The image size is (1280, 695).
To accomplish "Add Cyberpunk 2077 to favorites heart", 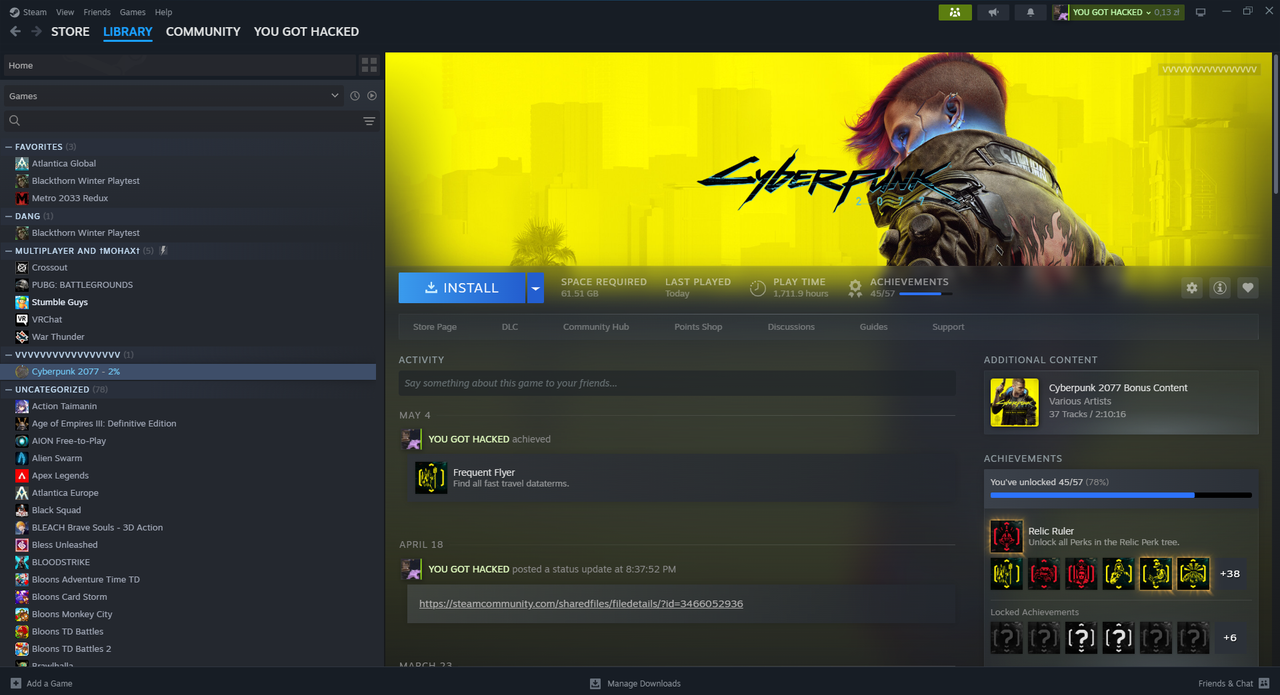I will (x=1248, y=288).
